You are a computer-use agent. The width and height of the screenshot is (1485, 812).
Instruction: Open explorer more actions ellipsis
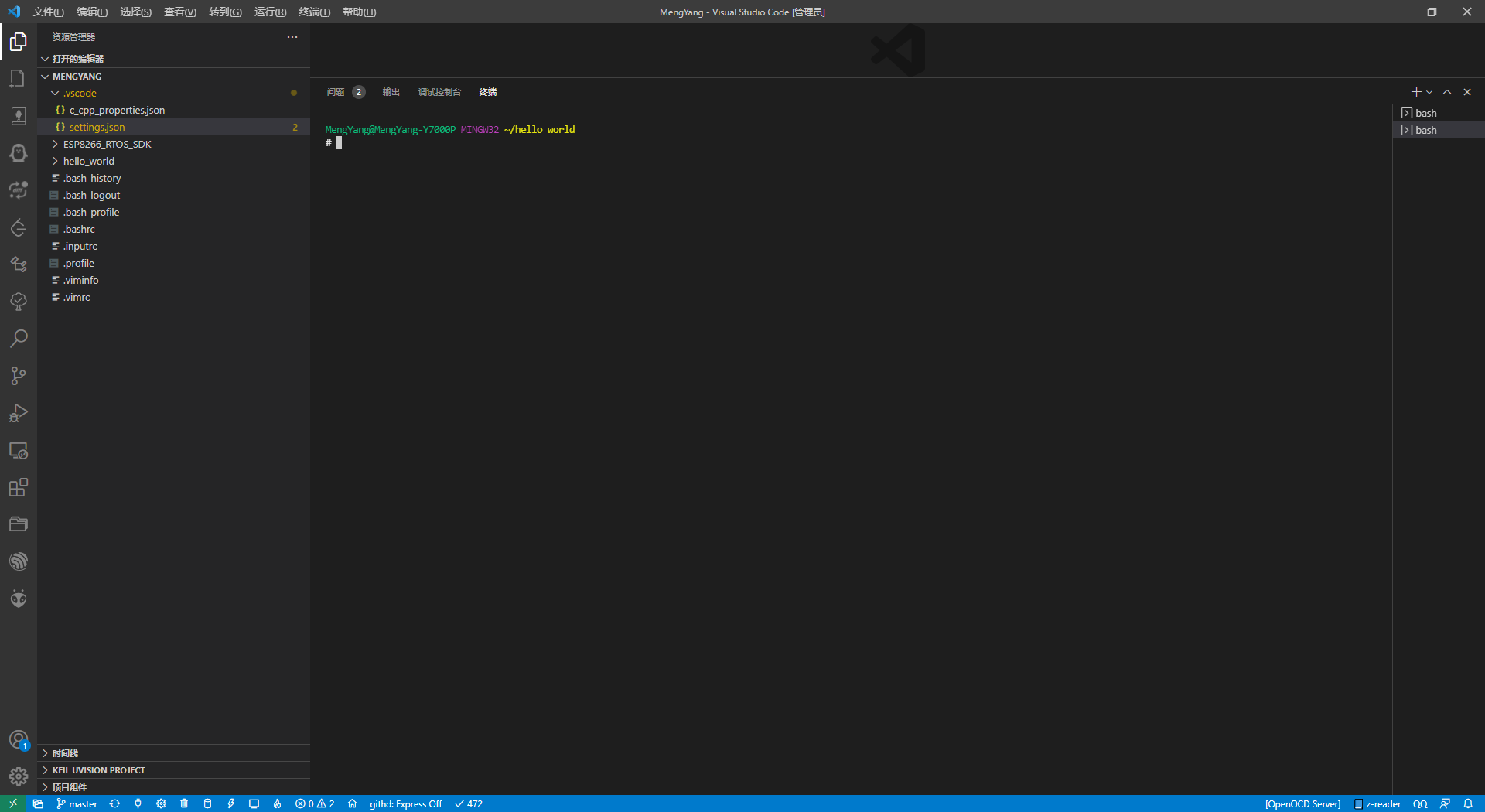(x=292, y=37)
